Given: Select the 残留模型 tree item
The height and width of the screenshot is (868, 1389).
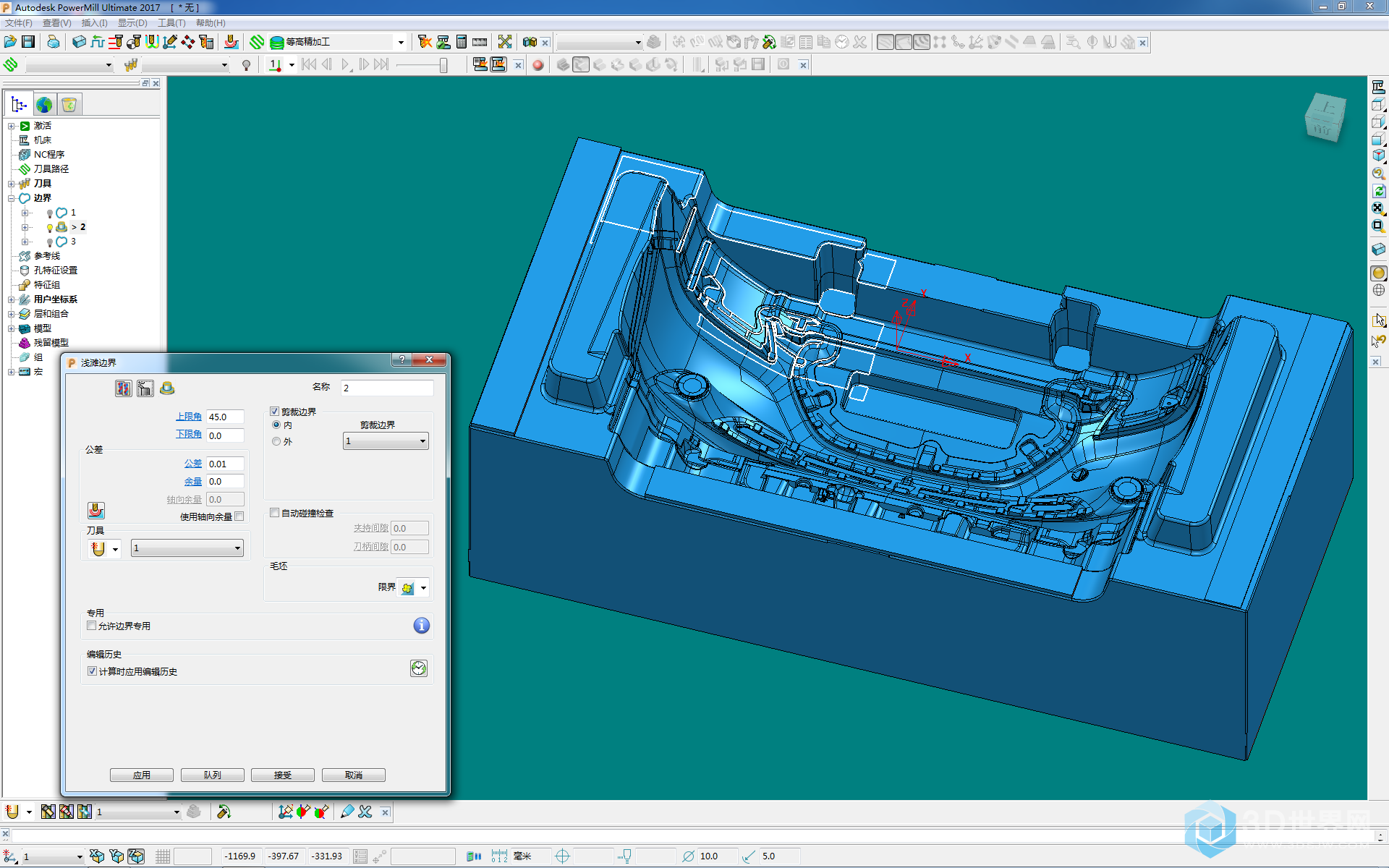Looking at the screenshot, I should (x=51, y=343).
